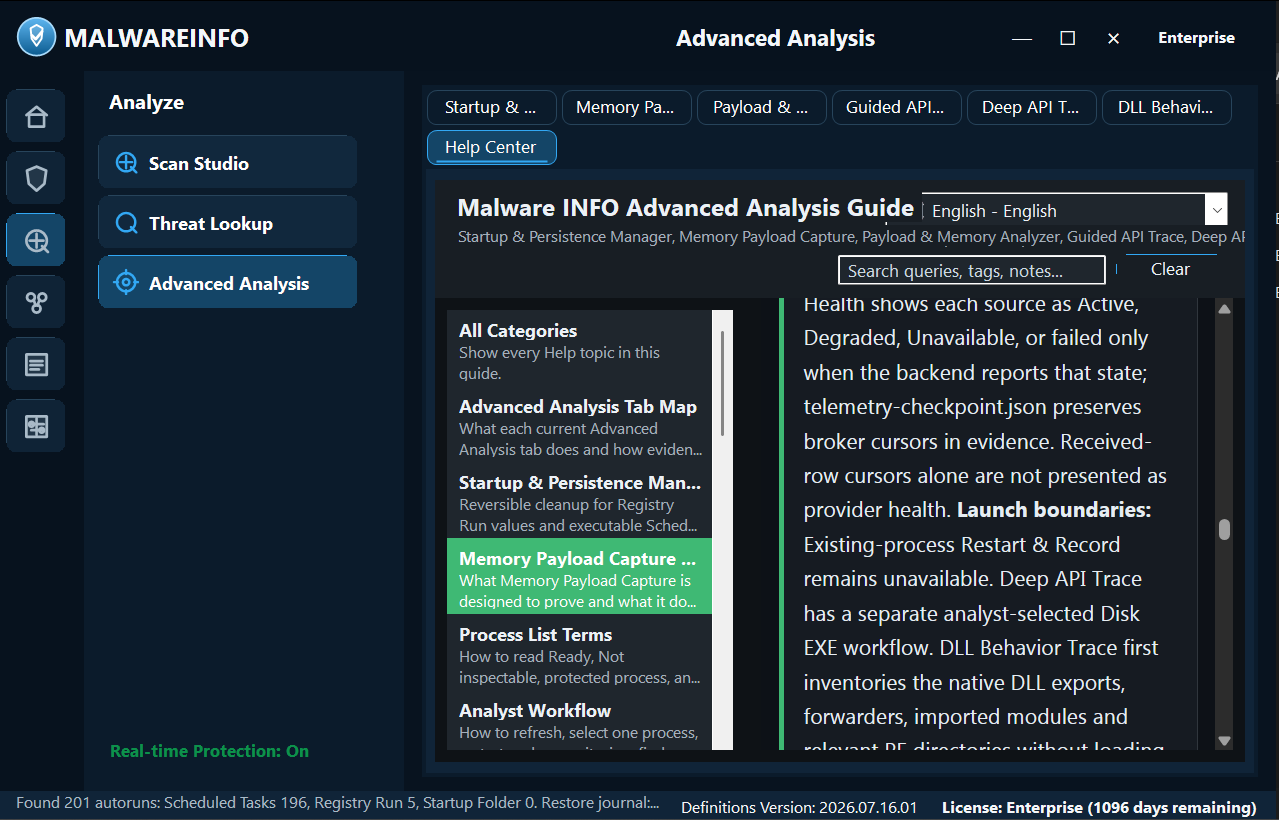Switch to the Payload & ... tab
Screen dimensions: 1279x820
point(761,107)
